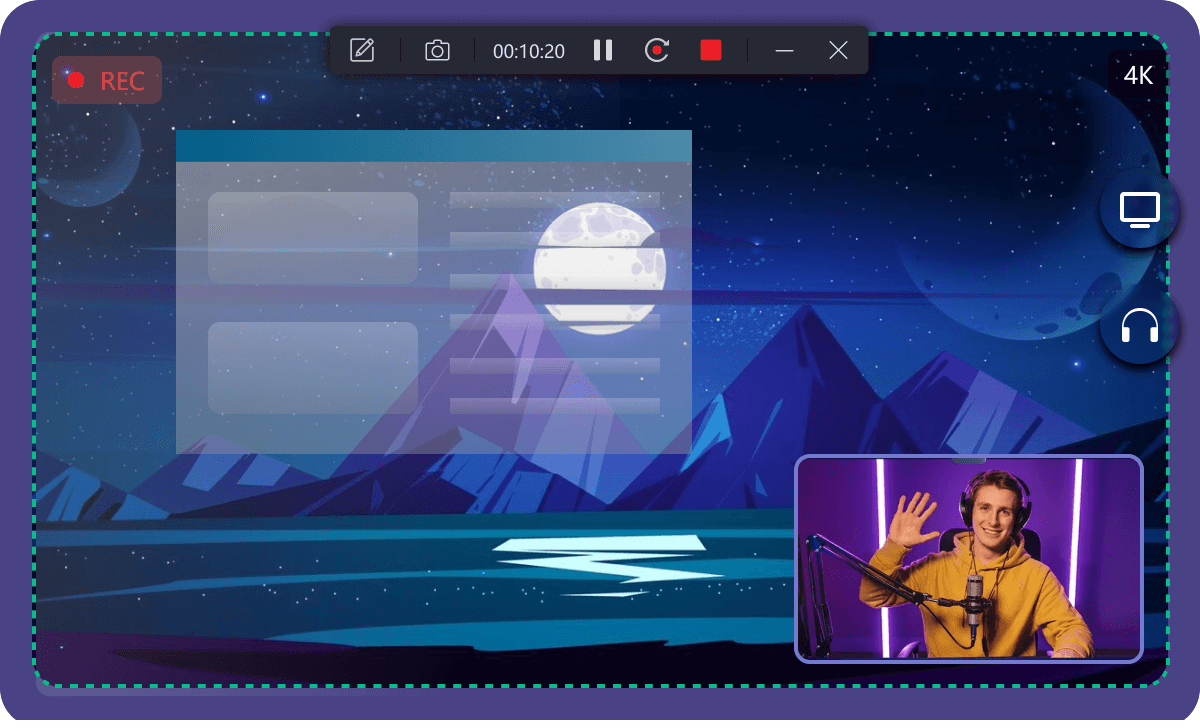This screenshot has height=728, width=1200.
Task: Click the bottom text line placeholder in the window
Action: [x=554, y=405]
